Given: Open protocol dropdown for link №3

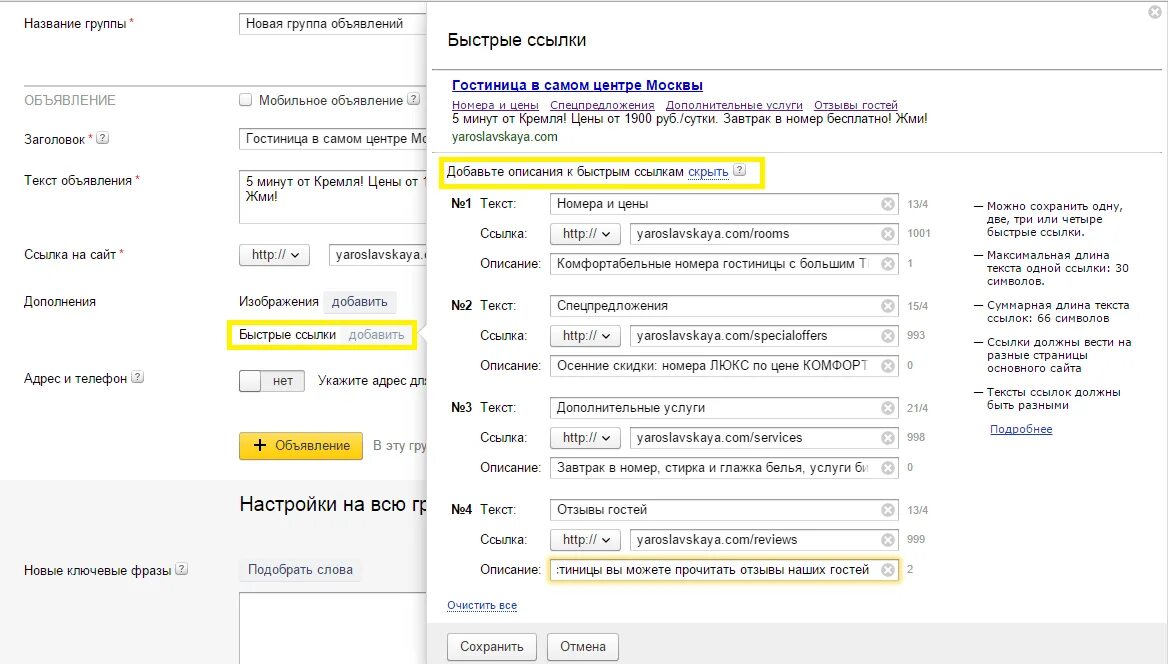Looking at the screenshot, I should (585, 438).
